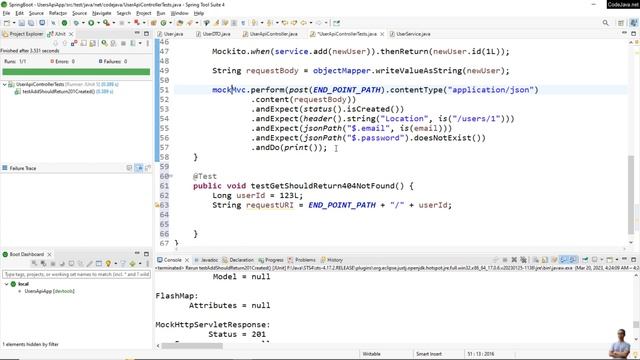Select UsersApiApp in Boot Dashboard
Image resolution: width=640 pixels, height=360 pixels.
click(49, 291)
